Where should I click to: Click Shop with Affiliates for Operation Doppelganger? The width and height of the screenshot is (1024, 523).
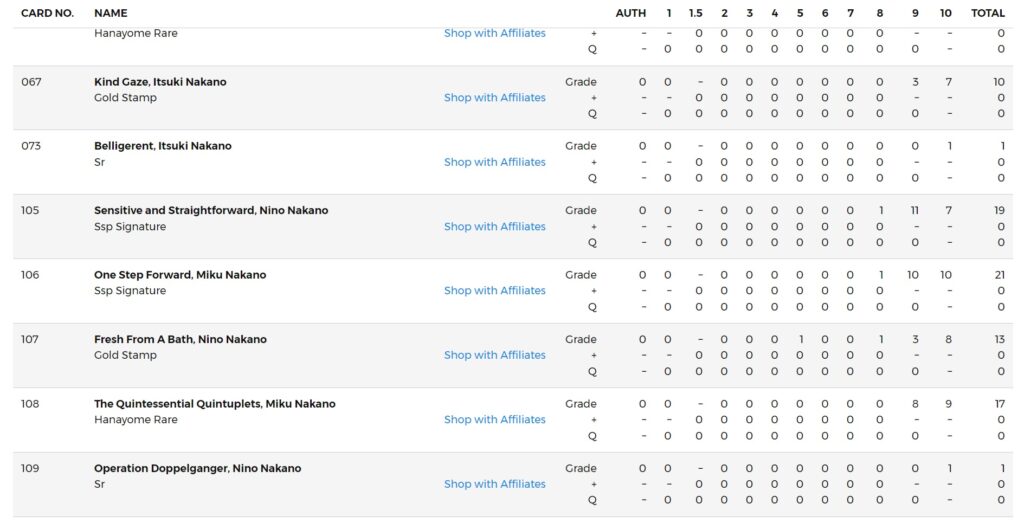[x=494, y=484]
